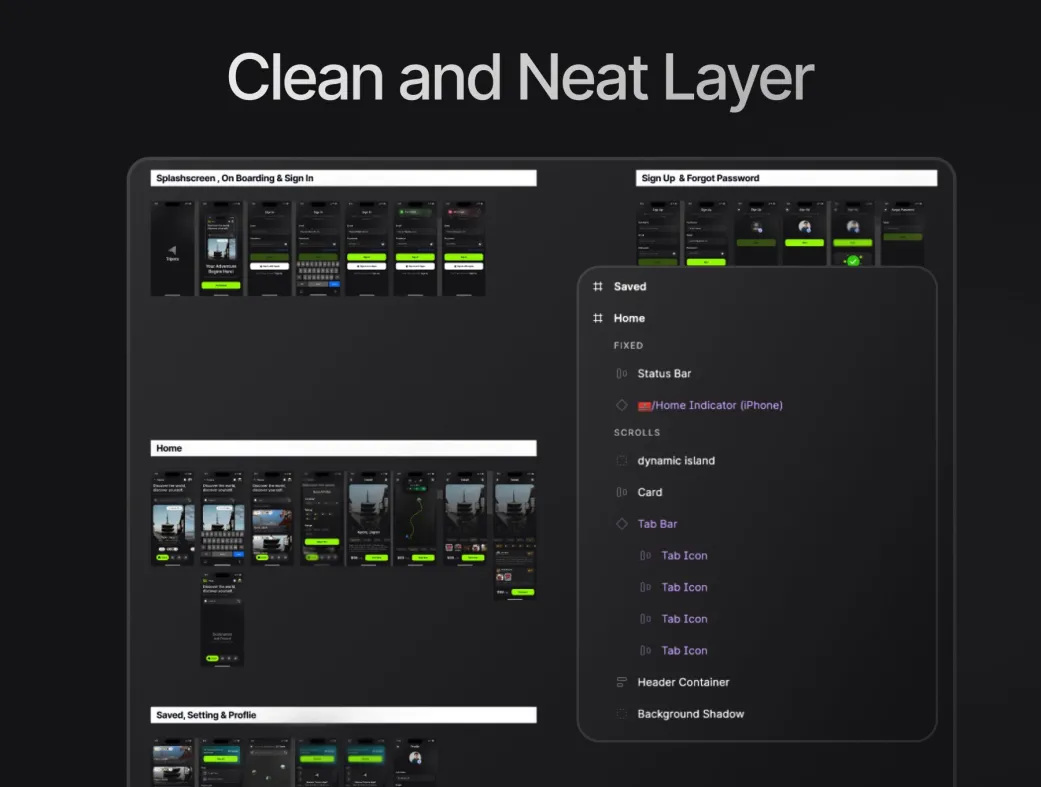Click the frame icon beside the Home layer

point(598,318)
